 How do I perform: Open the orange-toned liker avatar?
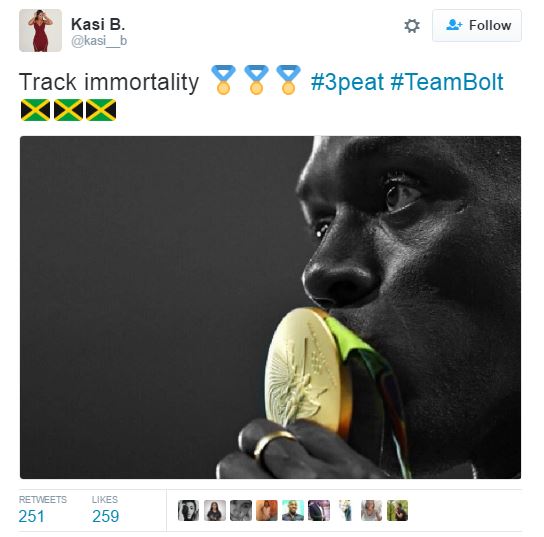(x=267, y=510)
